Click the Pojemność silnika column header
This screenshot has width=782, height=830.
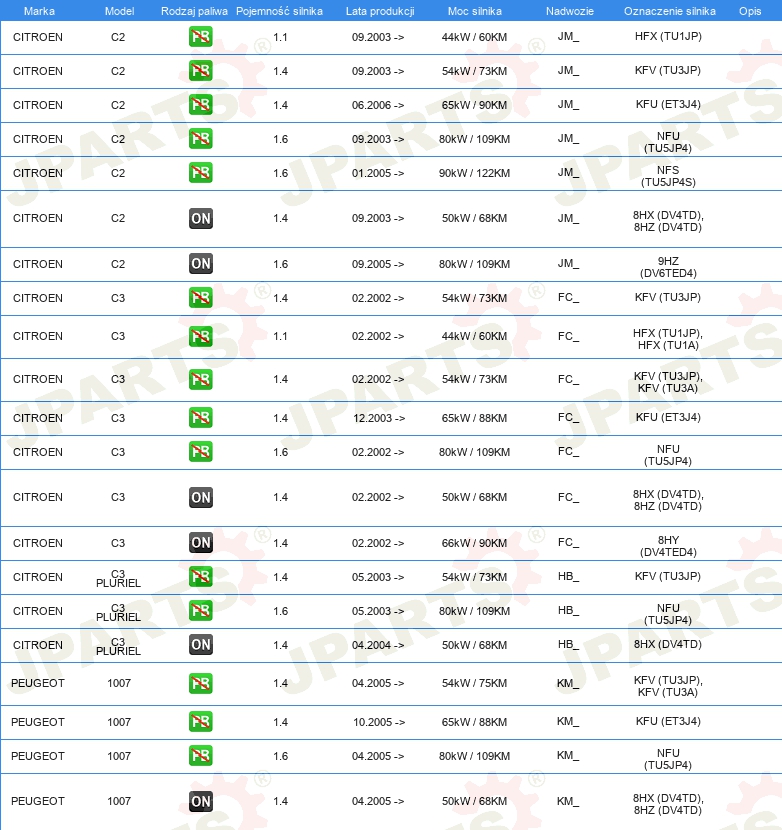[x=280, y=11]
